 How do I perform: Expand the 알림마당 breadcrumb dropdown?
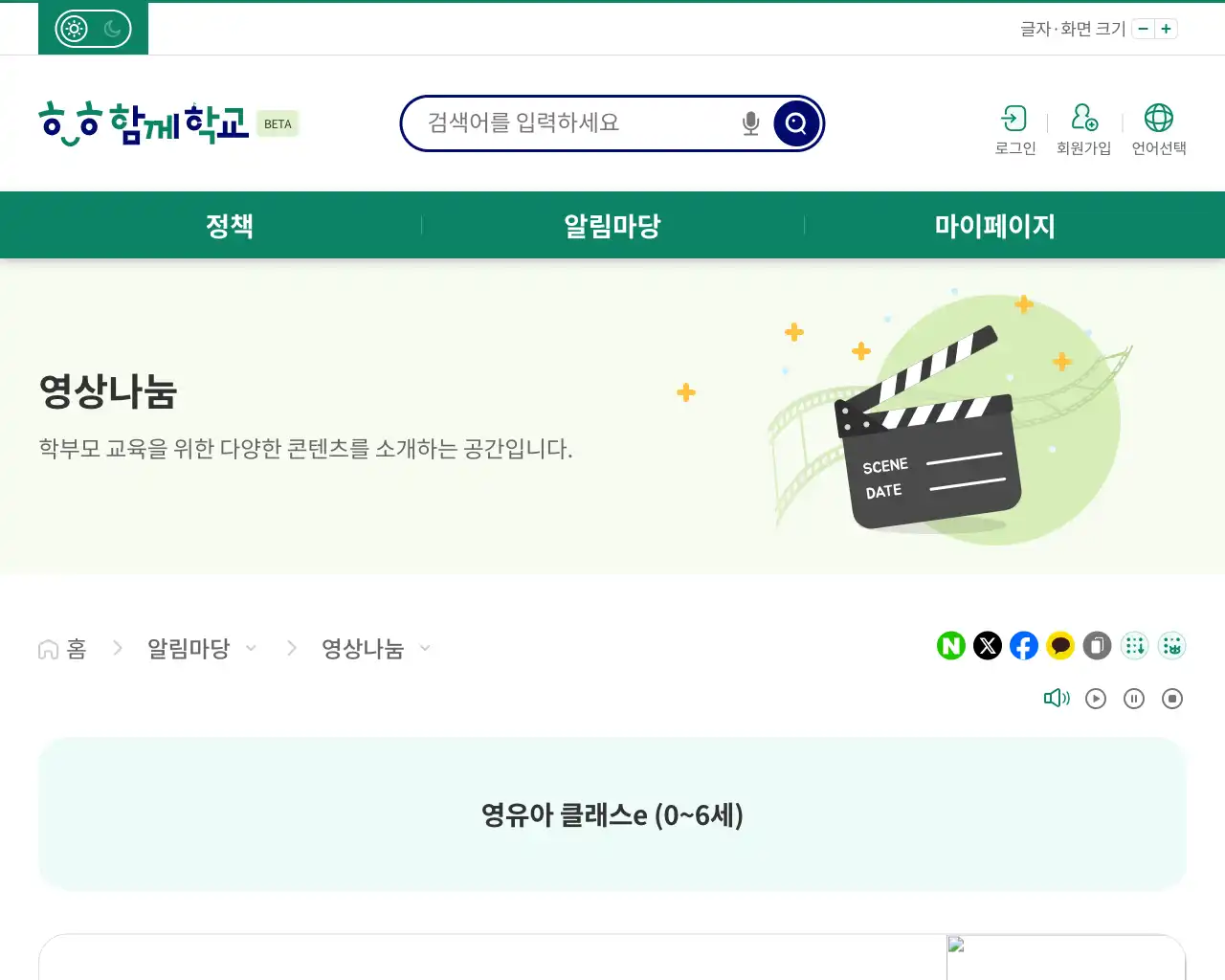pyautogui.click(x=252, y=648)
